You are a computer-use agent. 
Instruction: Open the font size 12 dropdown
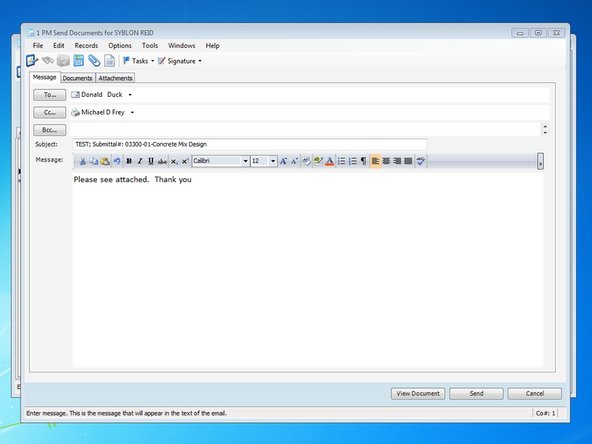click(x=273, y=161)
